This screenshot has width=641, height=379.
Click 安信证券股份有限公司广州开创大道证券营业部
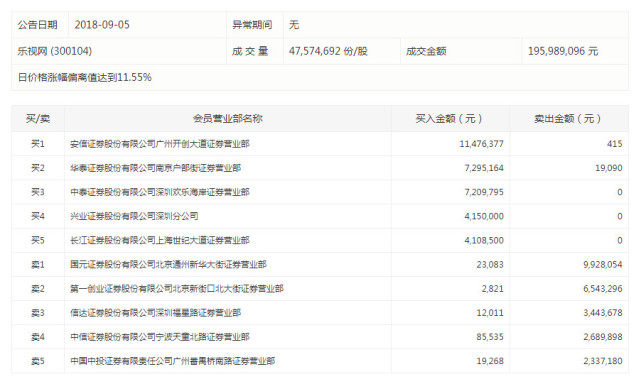coord(160,144)
